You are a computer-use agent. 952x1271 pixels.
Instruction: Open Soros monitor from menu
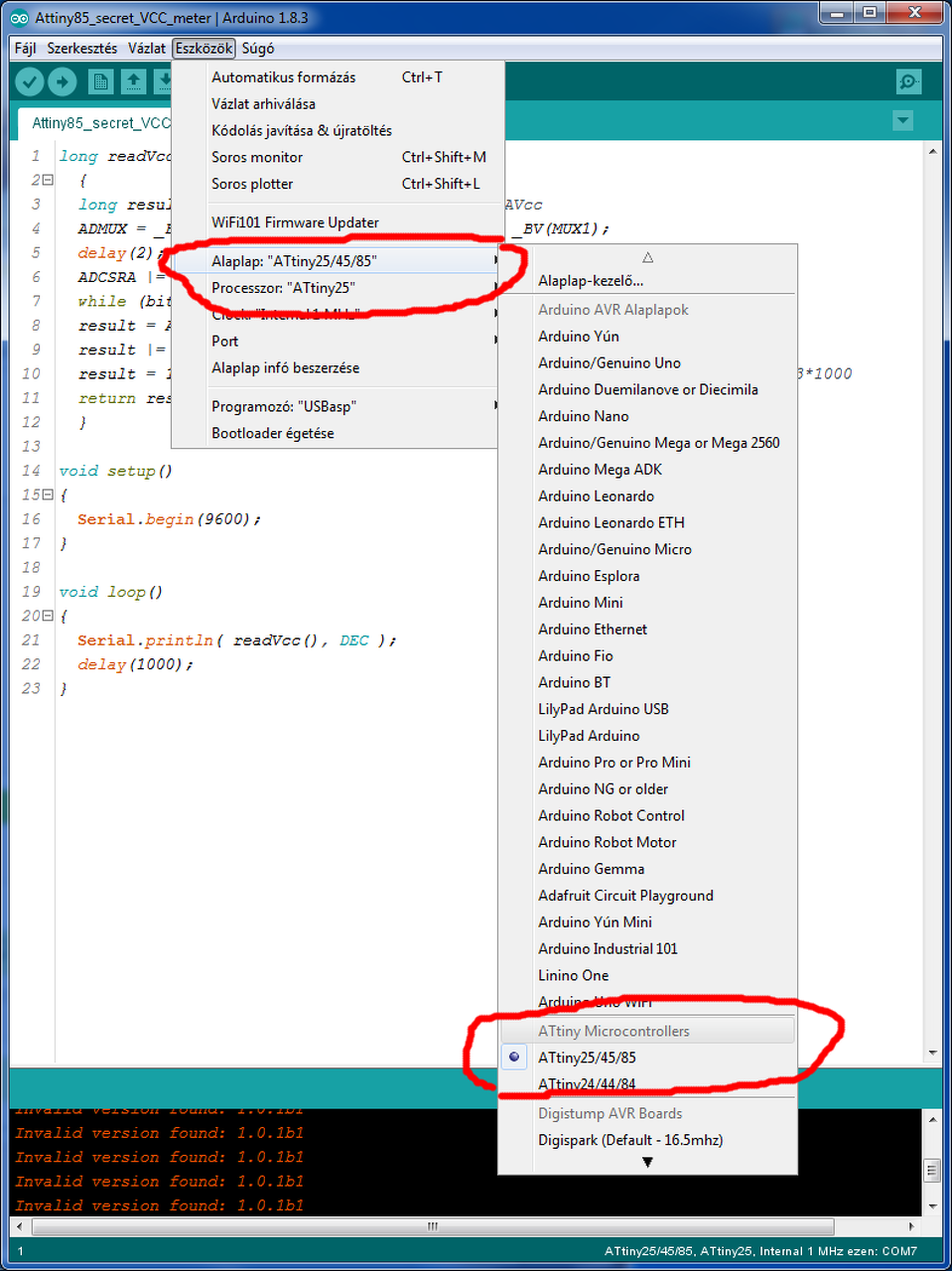point(338,157)
